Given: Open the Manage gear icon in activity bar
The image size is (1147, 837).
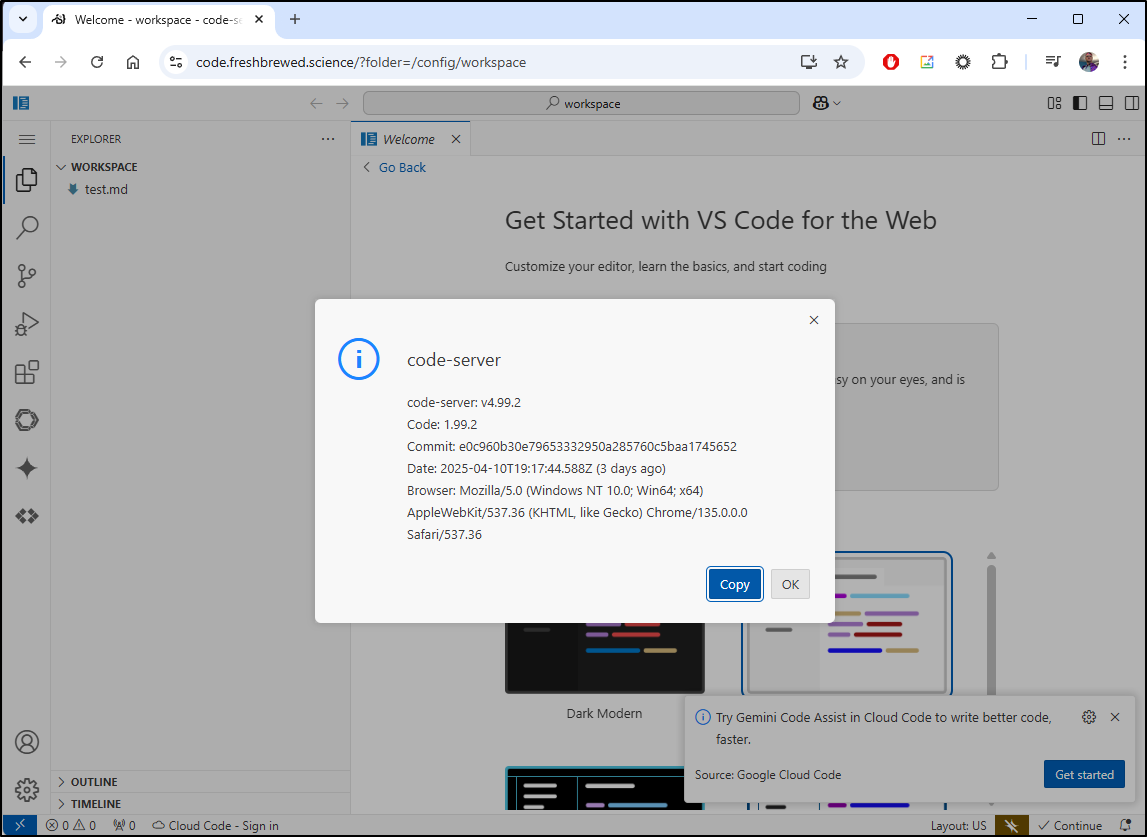Looking at the screenshot, I should pyautogui.click(x=26, y=789).
